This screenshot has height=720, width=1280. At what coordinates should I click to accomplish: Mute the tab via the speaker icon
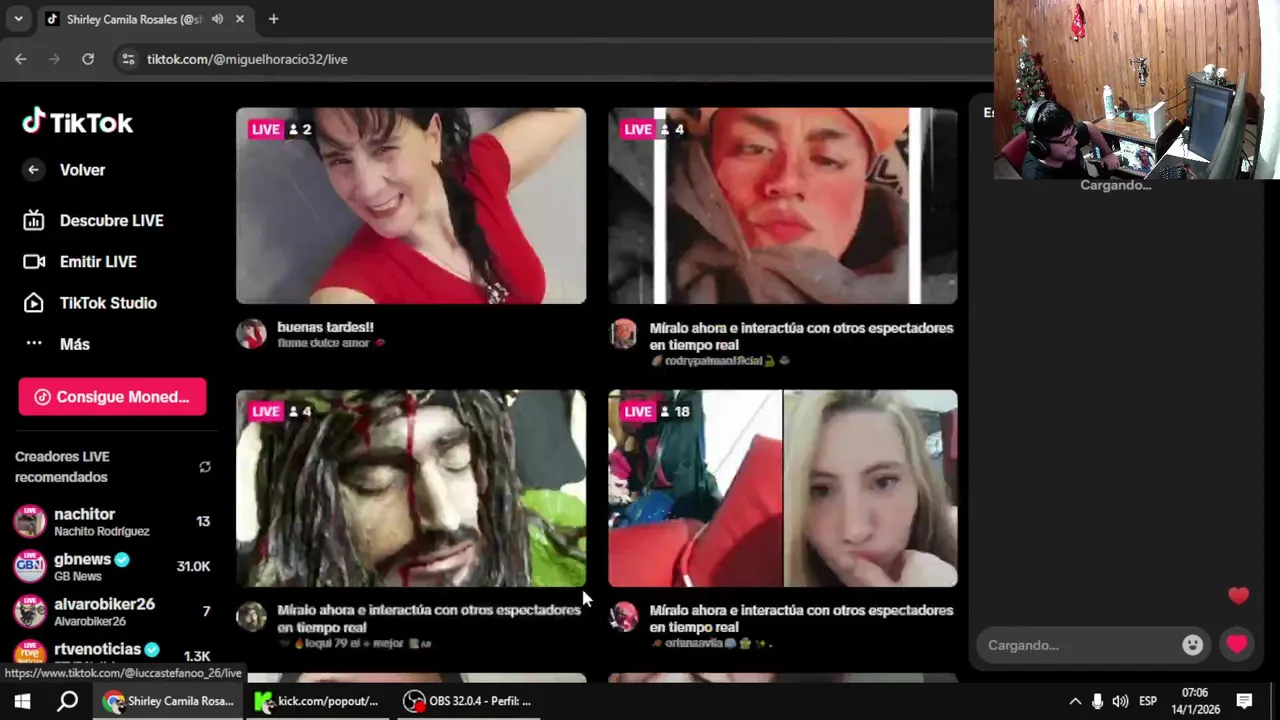tap(217, 19)
